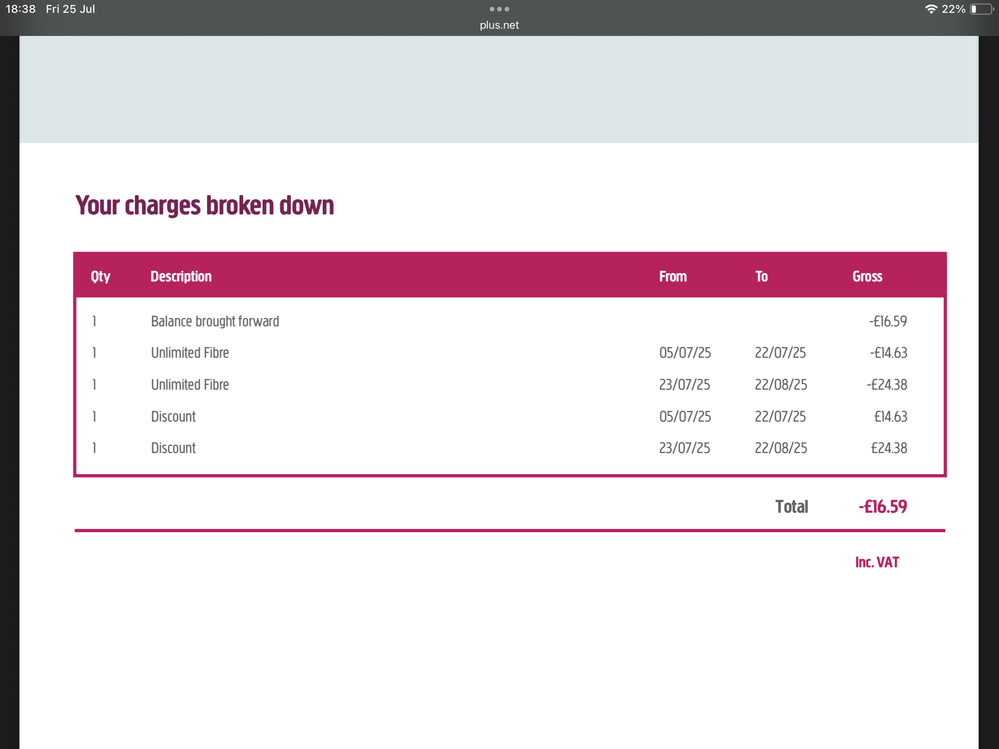Tap the Fri 25 Jul date
Viewport: 999px width, 749px height.
pyautogui.click(x=71, y=9)
